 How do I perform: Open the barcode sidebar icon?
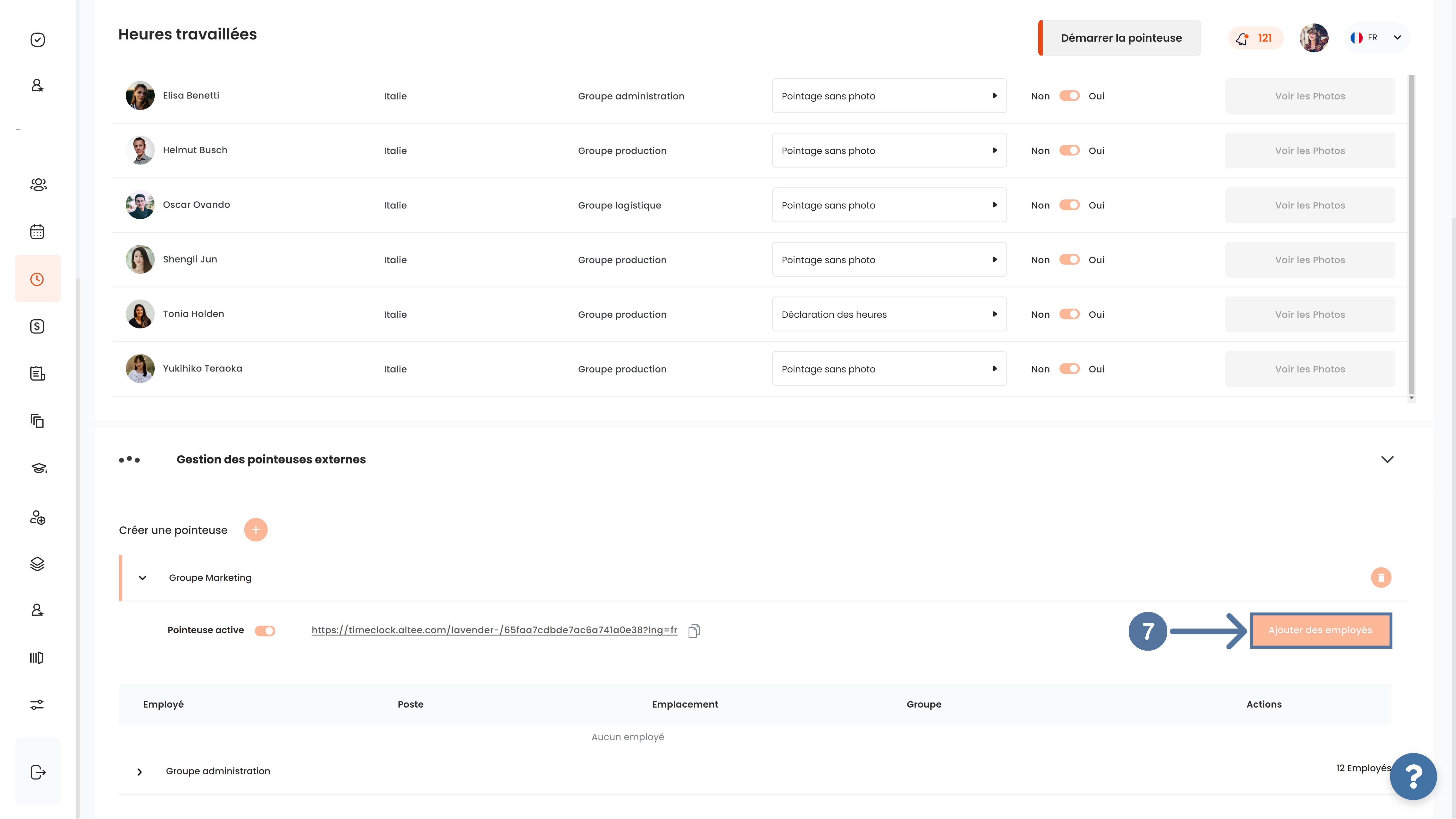pyautogui.click(x=37, y=657)
